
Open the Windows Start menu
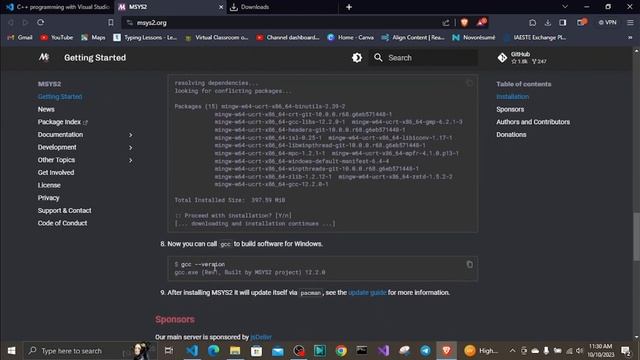[11, 351]
